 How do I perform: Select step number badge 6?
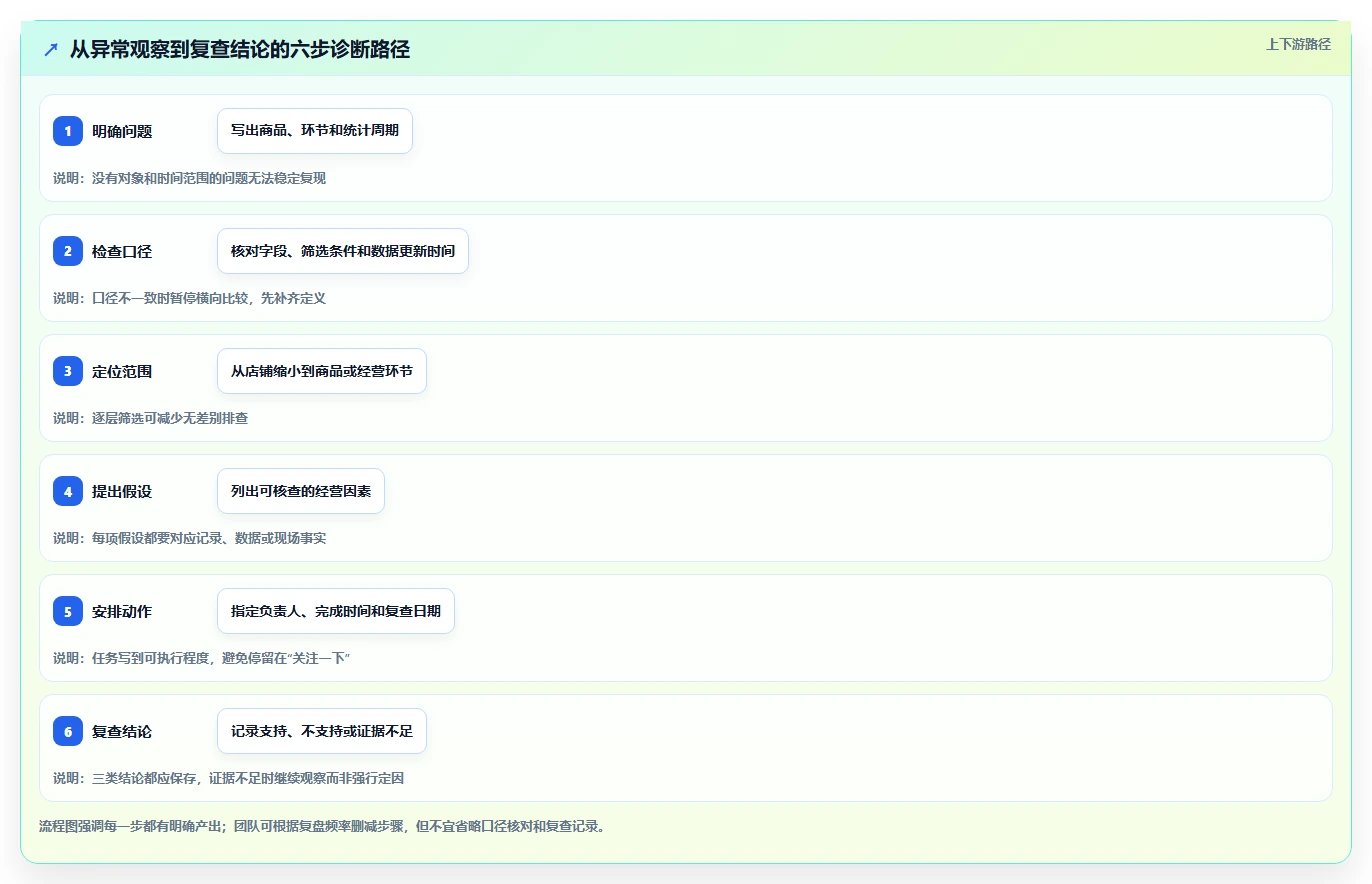[x=68, y=731]
